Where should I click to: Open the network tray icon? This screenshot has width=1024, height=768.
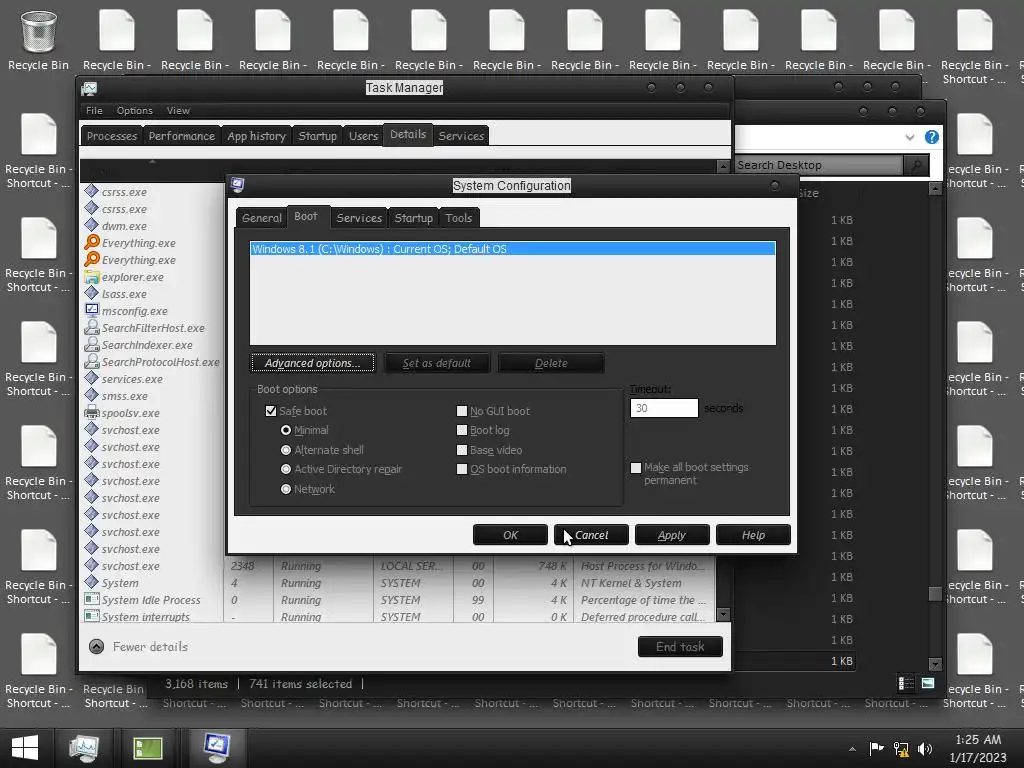901,749
